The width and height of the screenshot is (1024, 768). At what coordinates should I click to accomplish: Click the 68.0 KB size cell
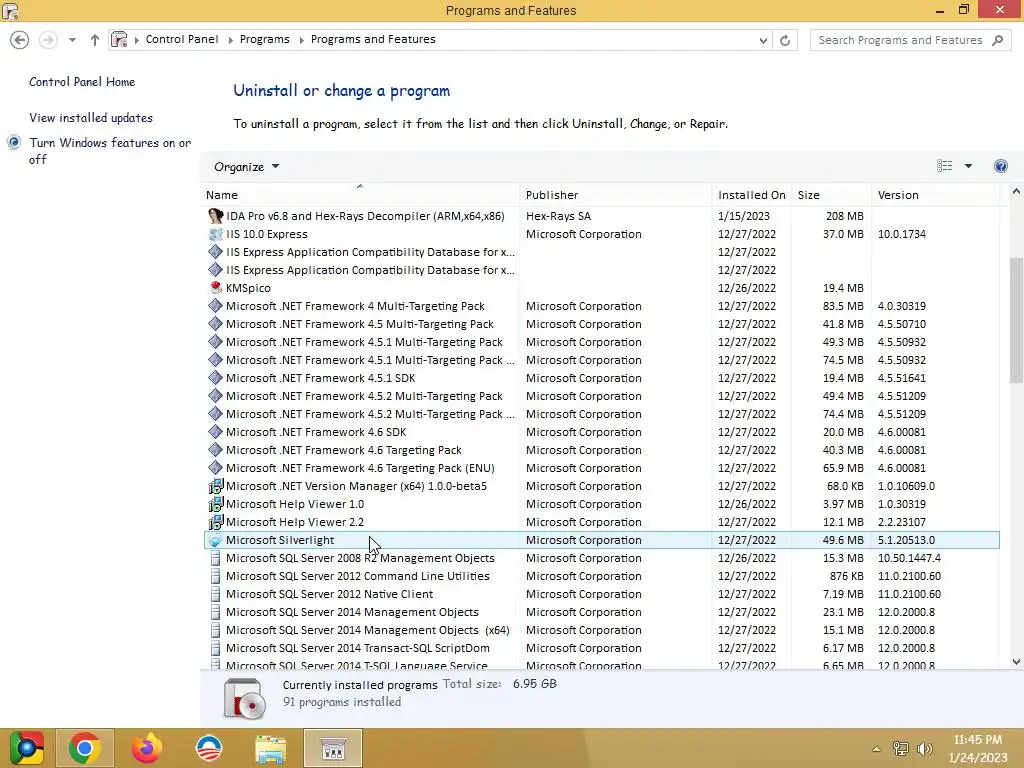[844, 486]
